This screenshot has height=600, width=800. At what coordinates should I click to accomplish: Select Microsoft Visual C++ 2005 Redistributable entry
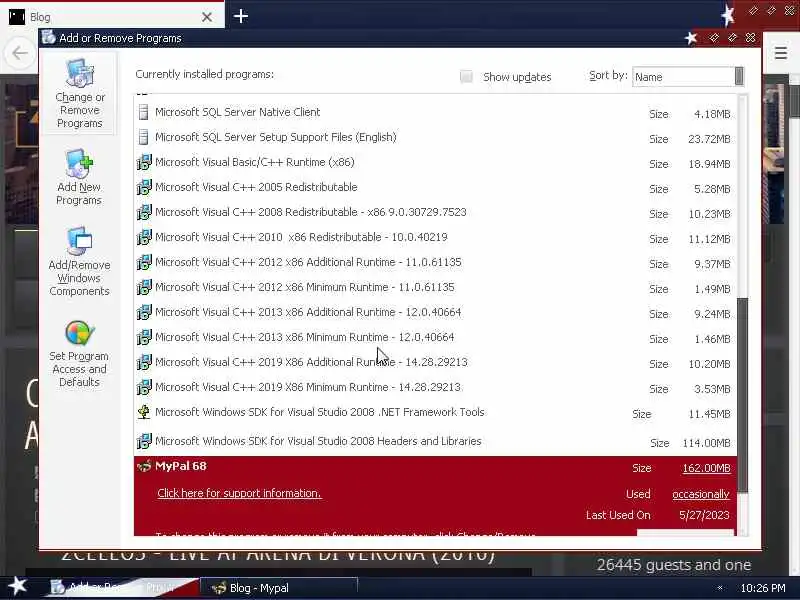(x=435, y=187)
